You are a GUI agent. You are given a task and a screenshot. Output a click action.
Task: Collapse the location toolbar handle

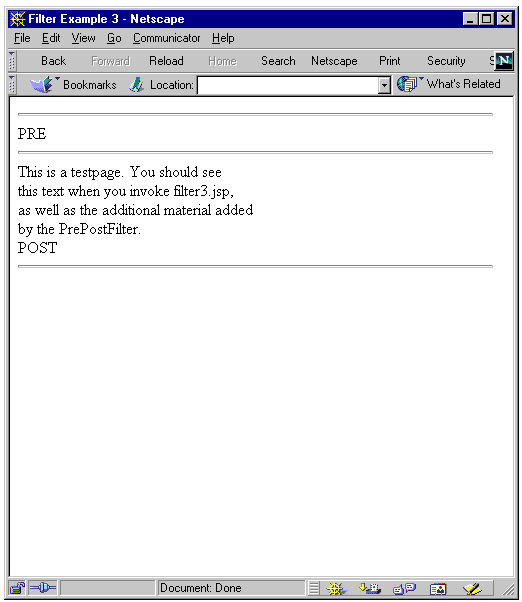point(12,84)
